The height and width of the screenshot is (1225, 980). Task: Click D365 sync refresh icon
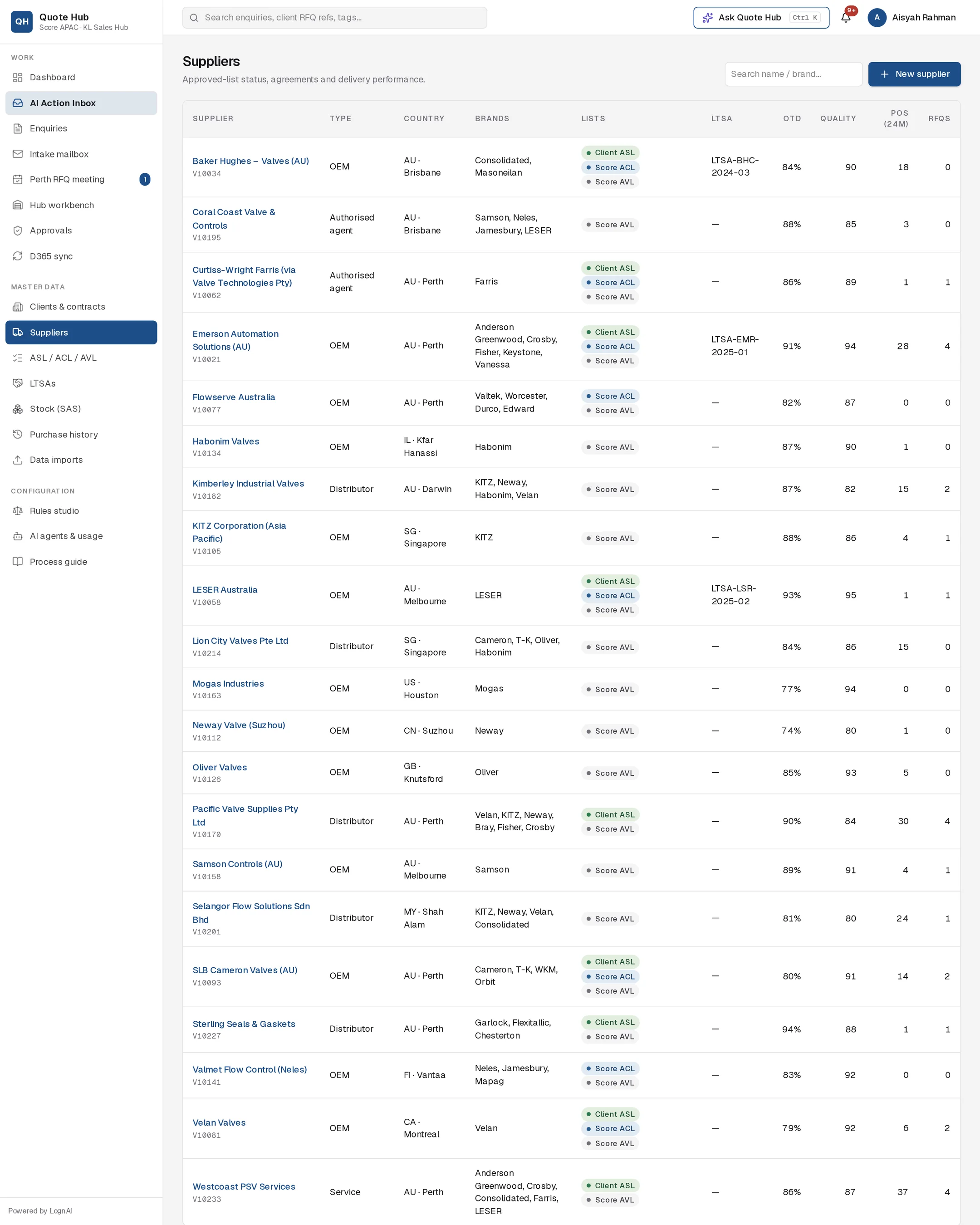[18, 256]
